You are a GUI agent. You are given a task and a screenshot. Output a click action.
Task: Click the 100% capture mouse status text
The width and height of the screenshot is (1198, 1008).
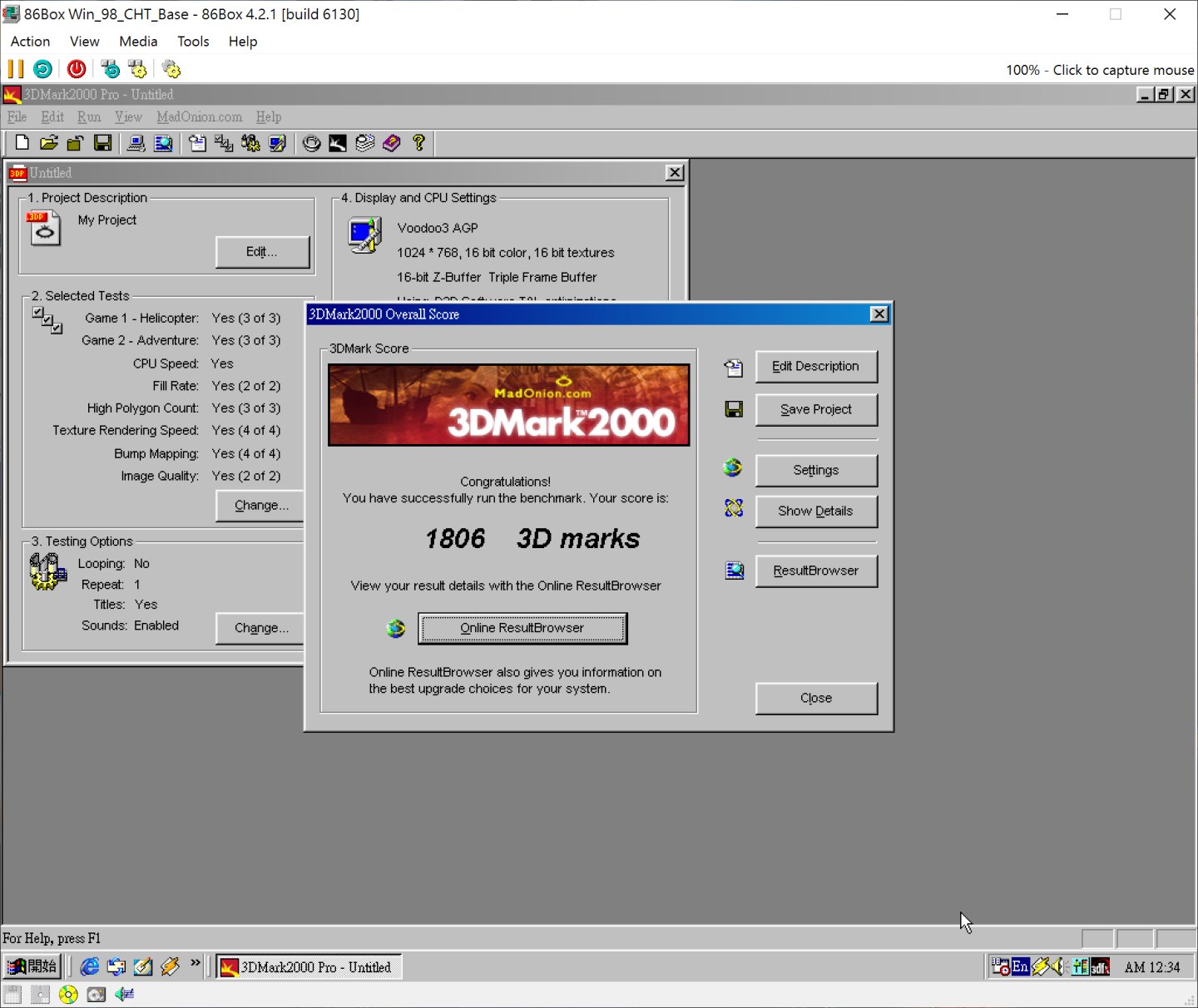(x=1100, y=70)
